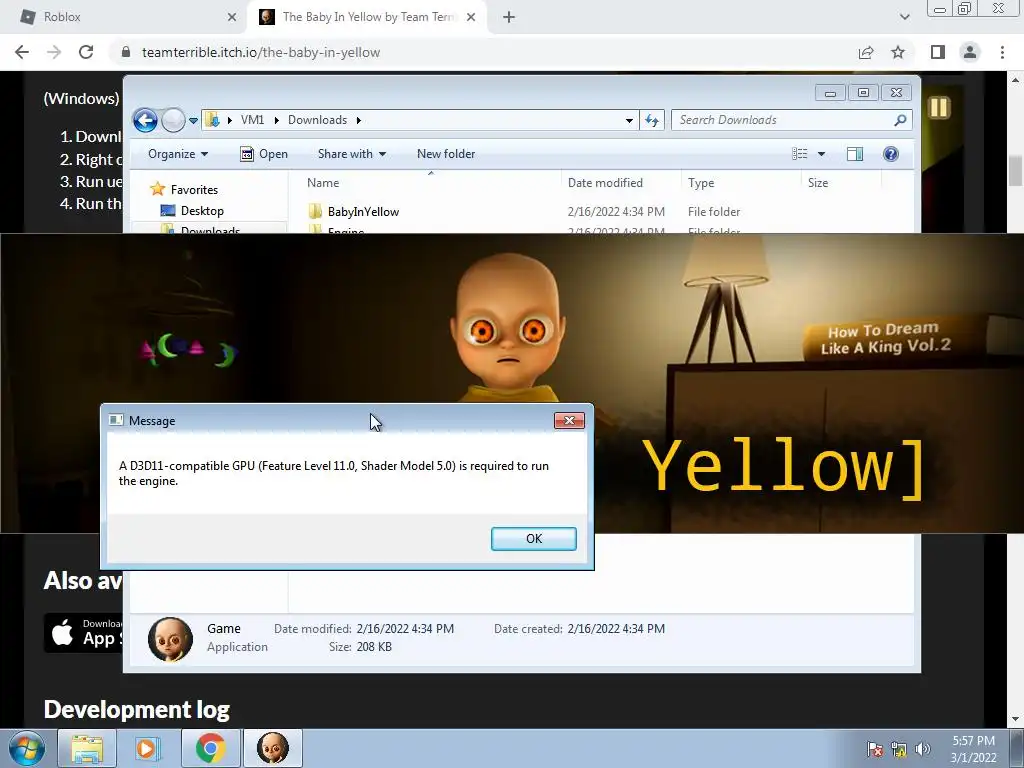This screenshot has width=1024, height=768.
Task: Open the Windows Start menu
Action: click(x=27, y=748)
